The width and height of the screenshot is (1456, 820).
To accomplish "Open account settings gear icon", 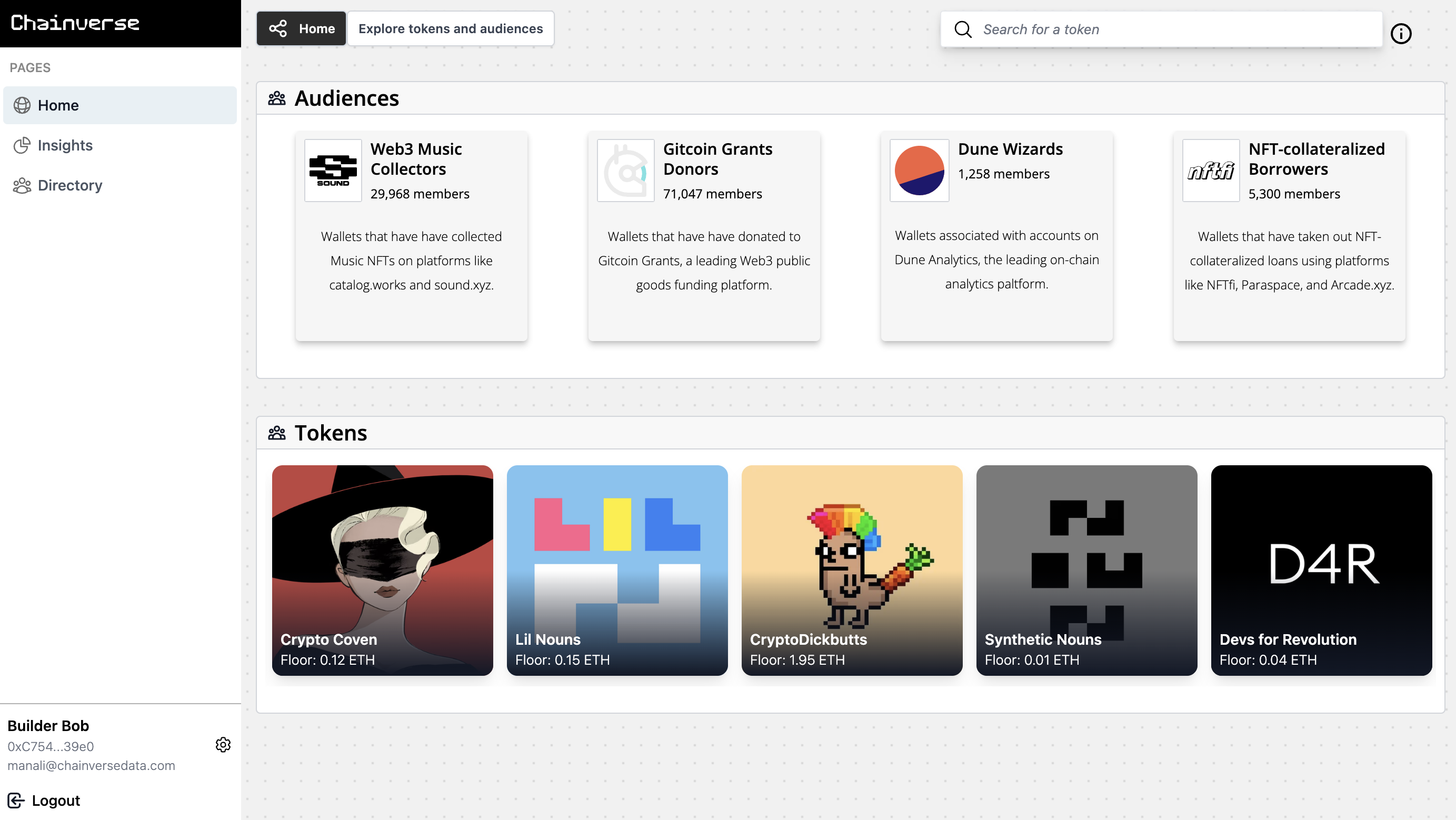I will click(x=223, y=745).
